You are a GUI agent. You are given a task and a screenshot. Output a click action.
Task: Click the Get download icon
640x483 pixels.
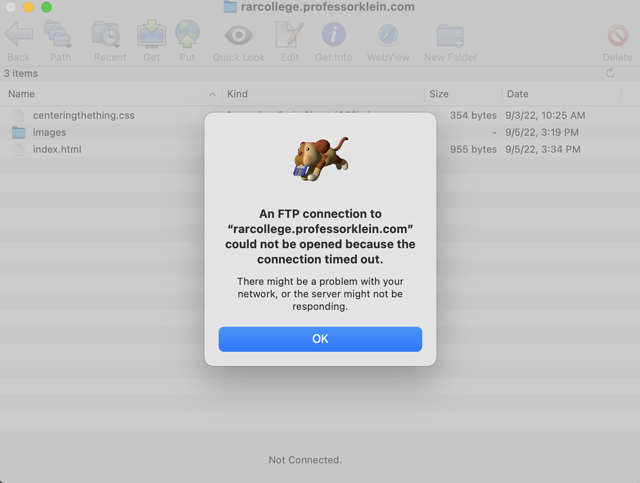pos(151,34)
